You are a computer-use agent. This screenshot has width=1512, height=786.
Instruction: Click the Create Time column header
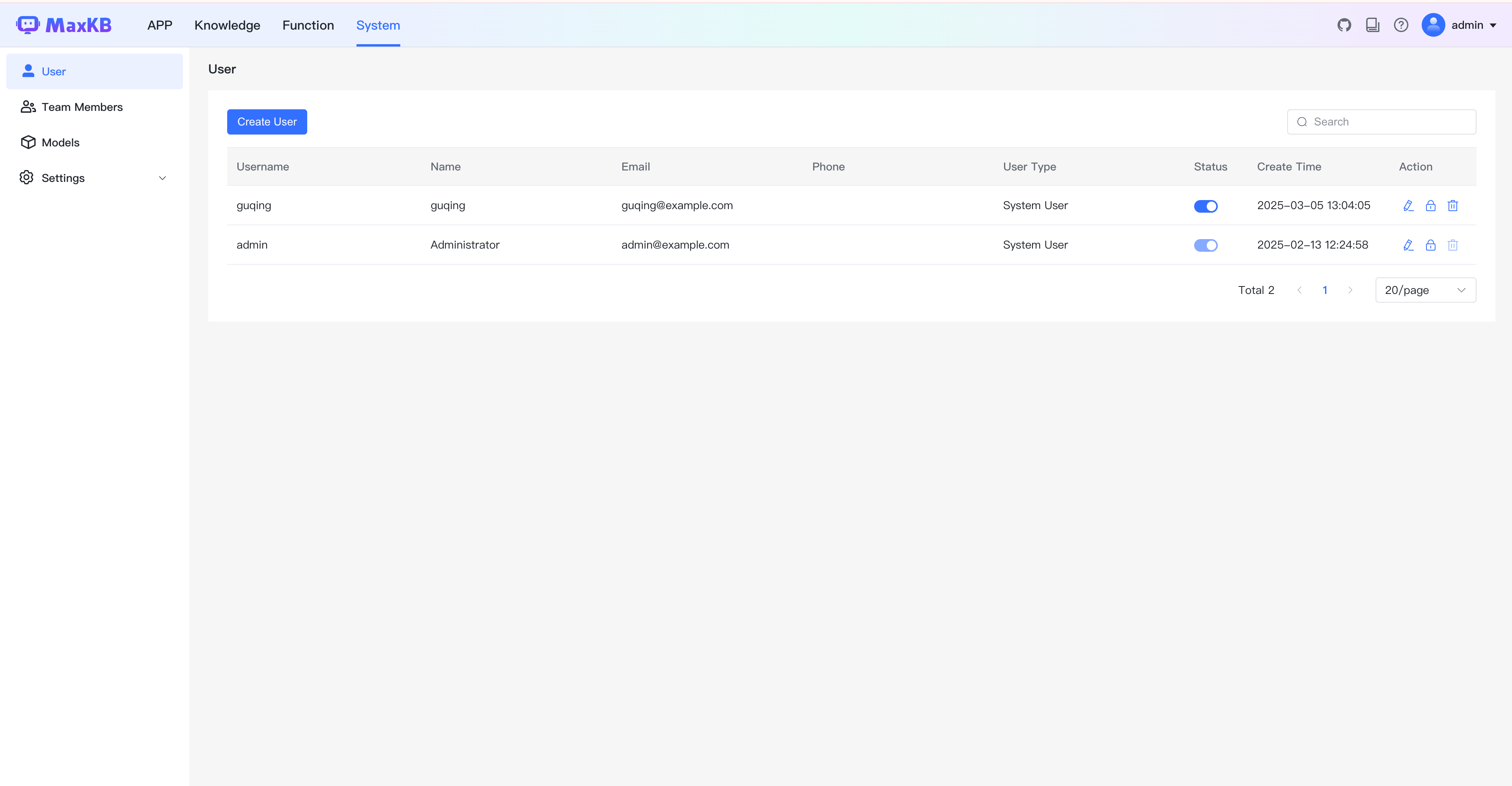coord(1289,167)
